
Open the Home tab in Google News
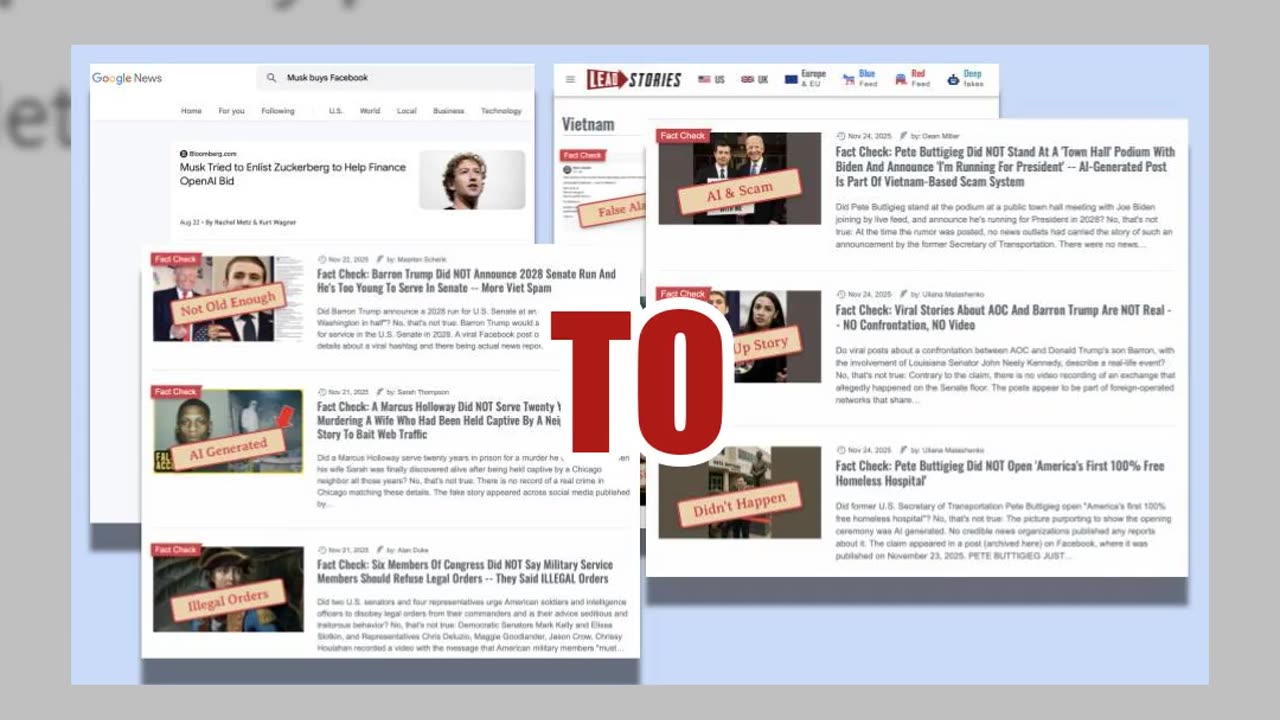(191, 111)
